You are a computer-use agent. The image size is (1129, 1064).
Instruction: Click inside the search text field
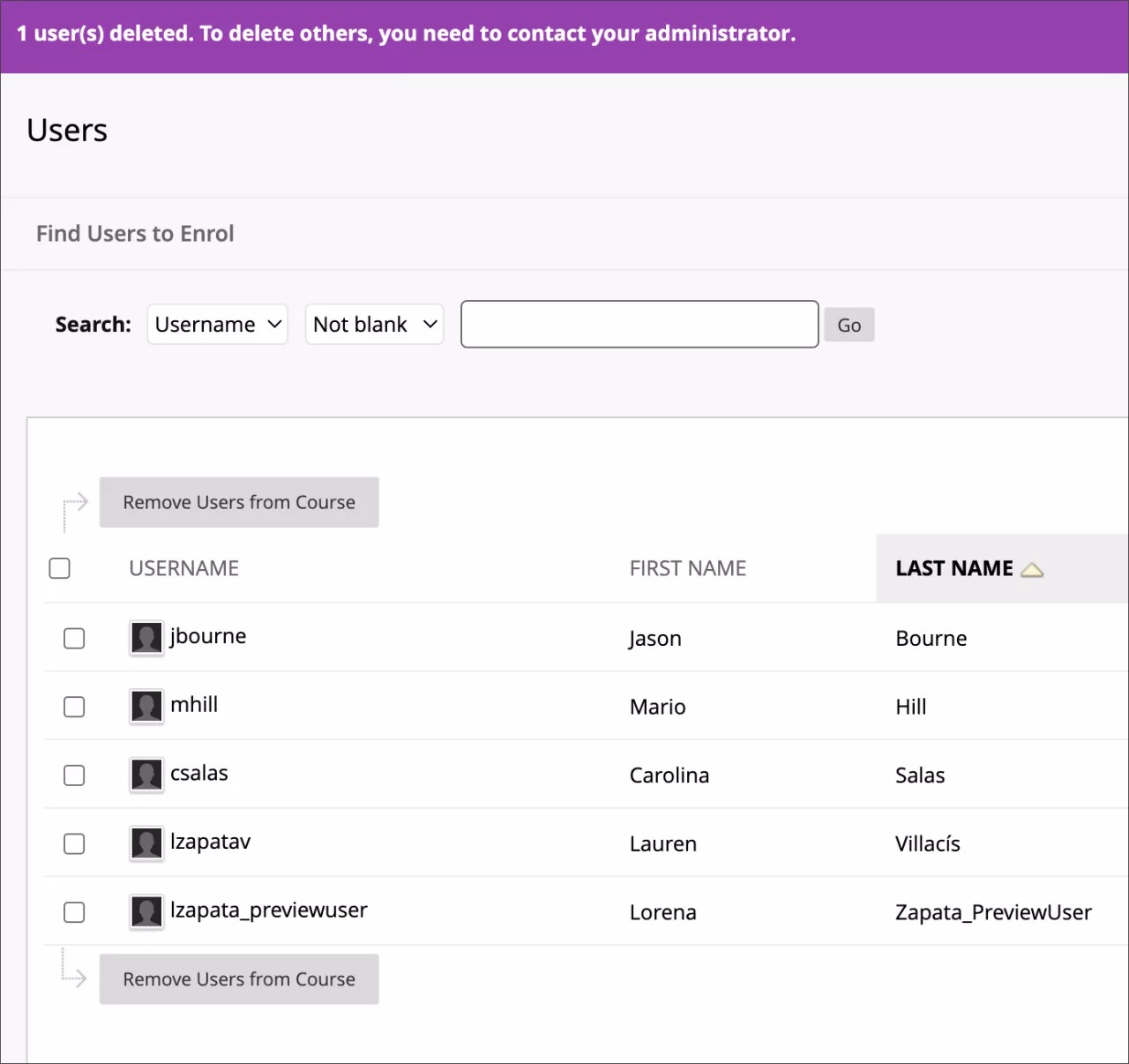coord(639,324)
